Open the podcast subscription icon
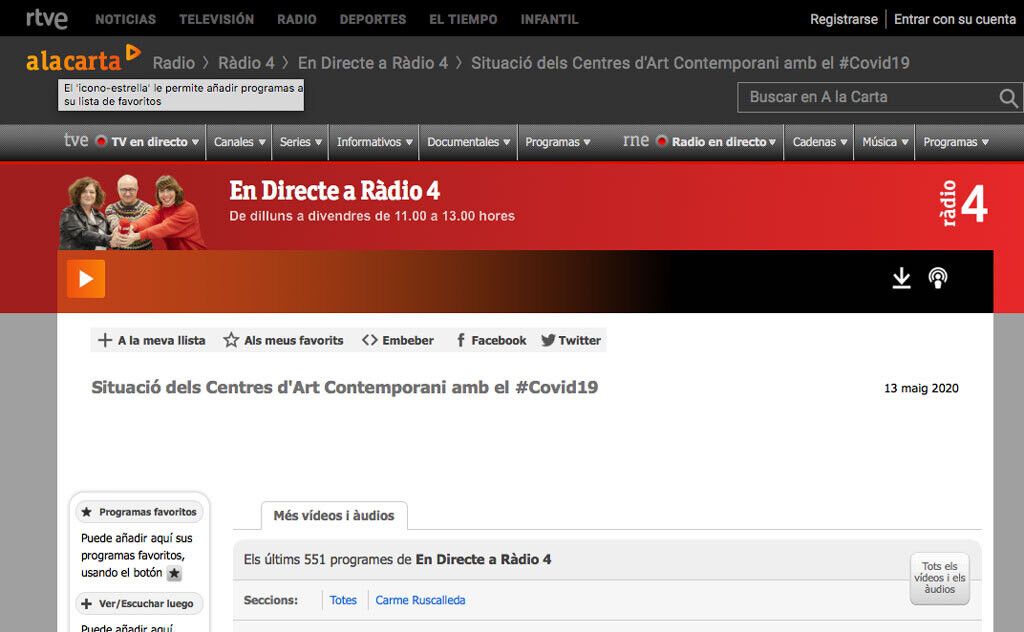1024x632 pixels. [938, 278]
